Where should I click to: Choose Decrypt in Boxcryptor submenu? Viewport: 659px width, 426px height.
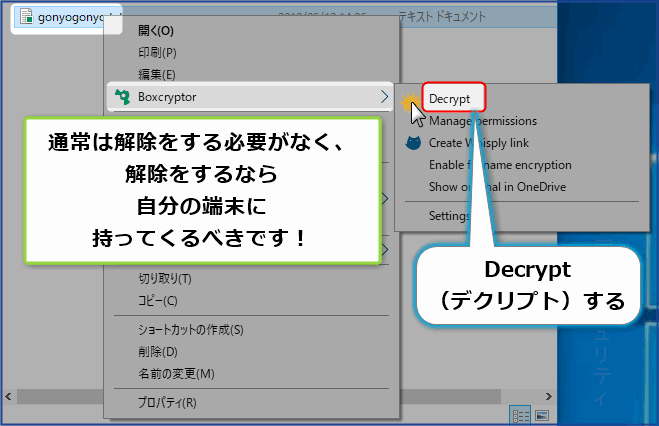449,99
